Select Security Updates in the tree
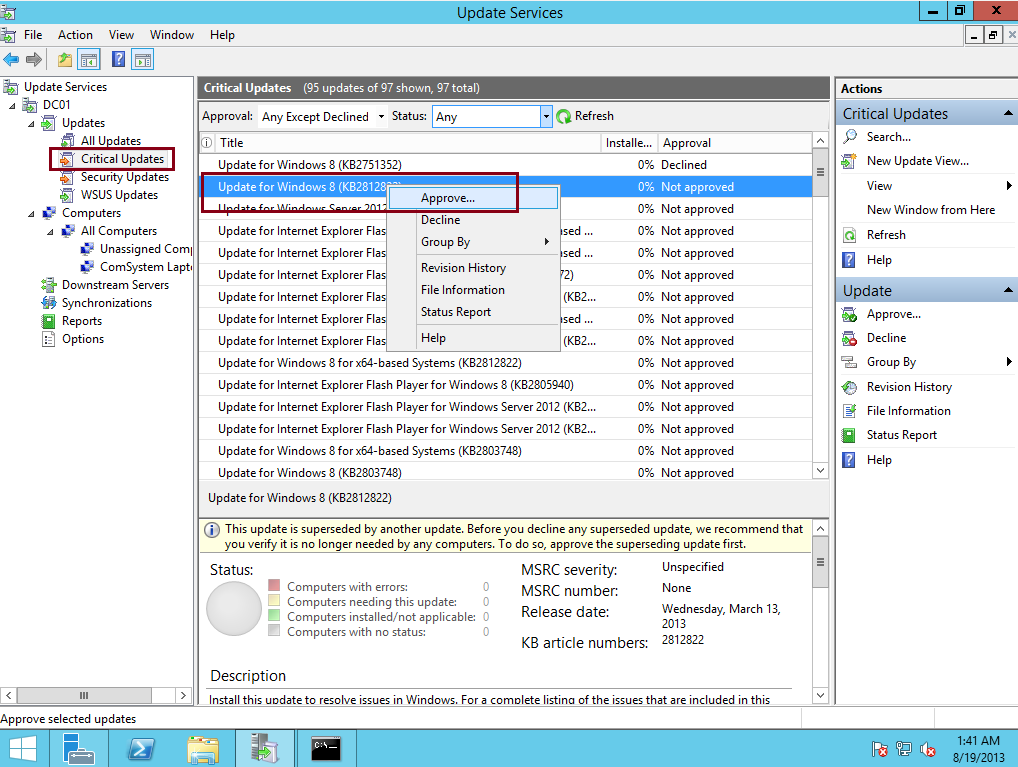 [x=125, y=177]
